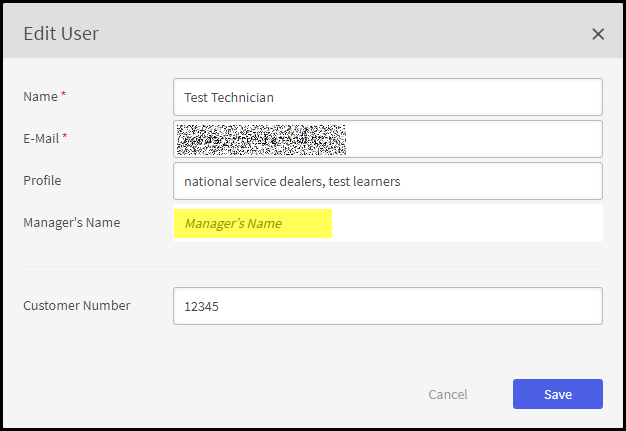Image resolution: width=626 pixels, height=431 pixels.
Task: Click the blurred email address text
Action: (x=261, y=139)
